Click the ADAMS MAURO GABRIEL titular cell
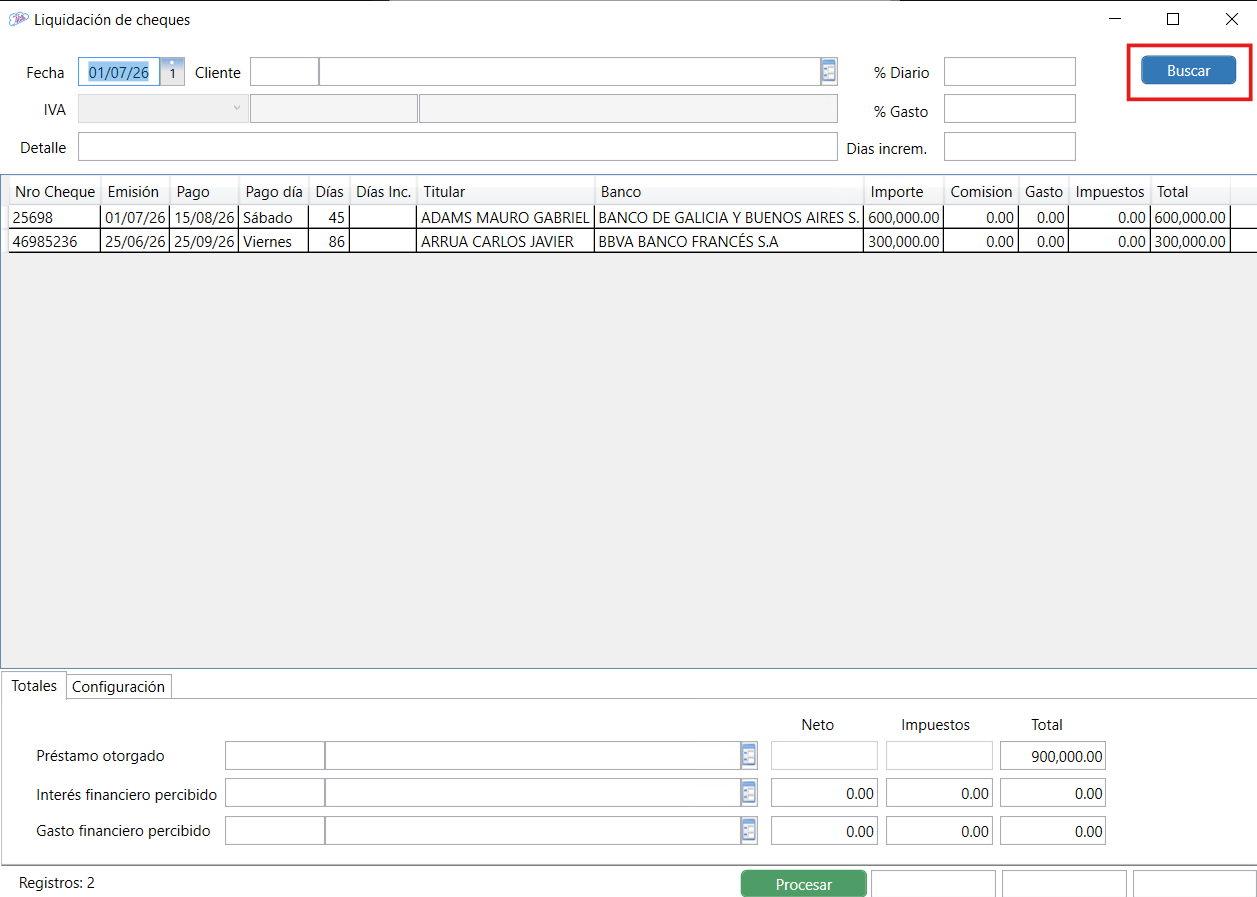The image size is (1257, 897). click(505, 217)
